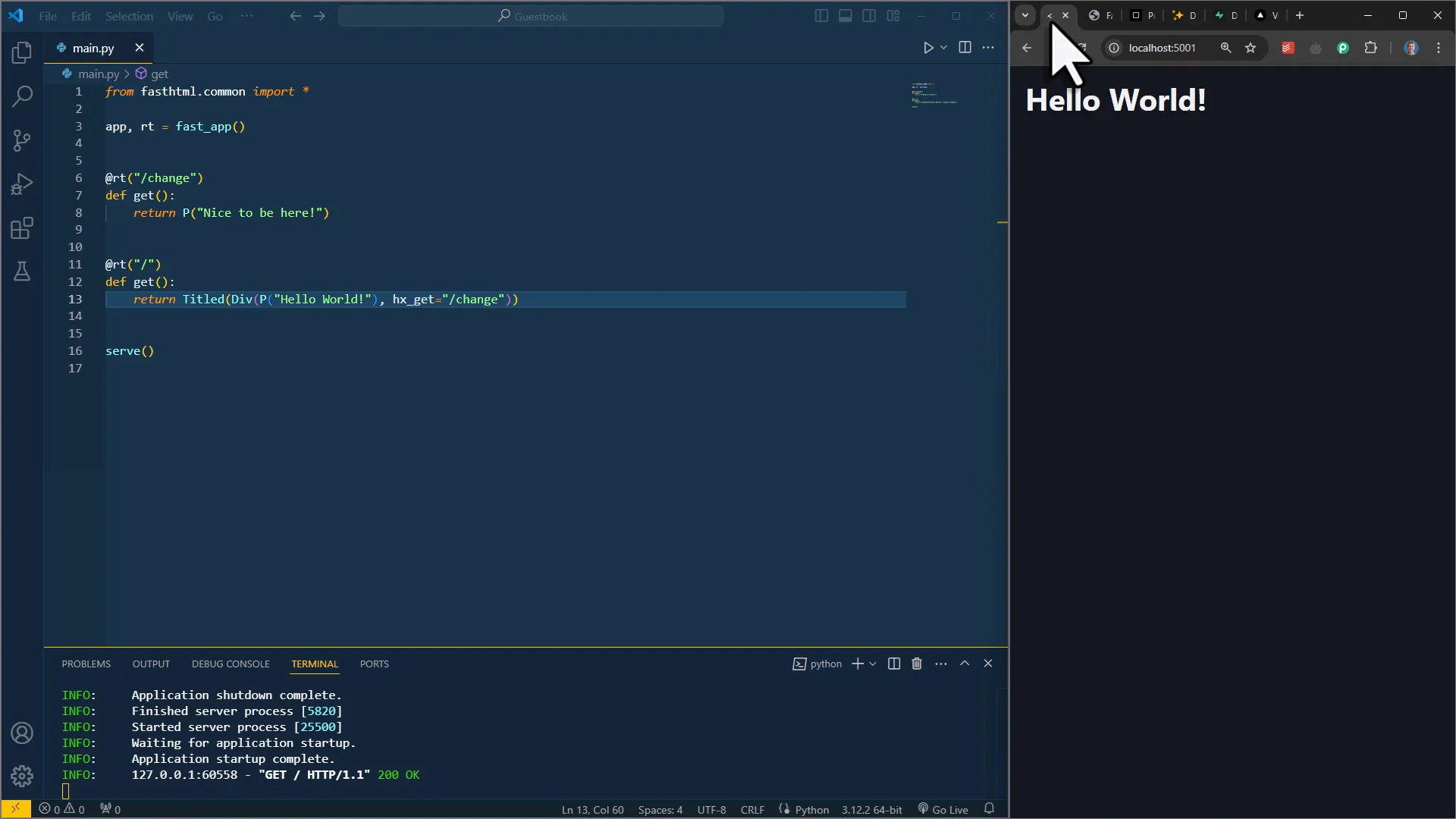This screenshot has height=819, width=1456.
Task: Toggle the primary sidebar visibility
Action: coord(821,15)
